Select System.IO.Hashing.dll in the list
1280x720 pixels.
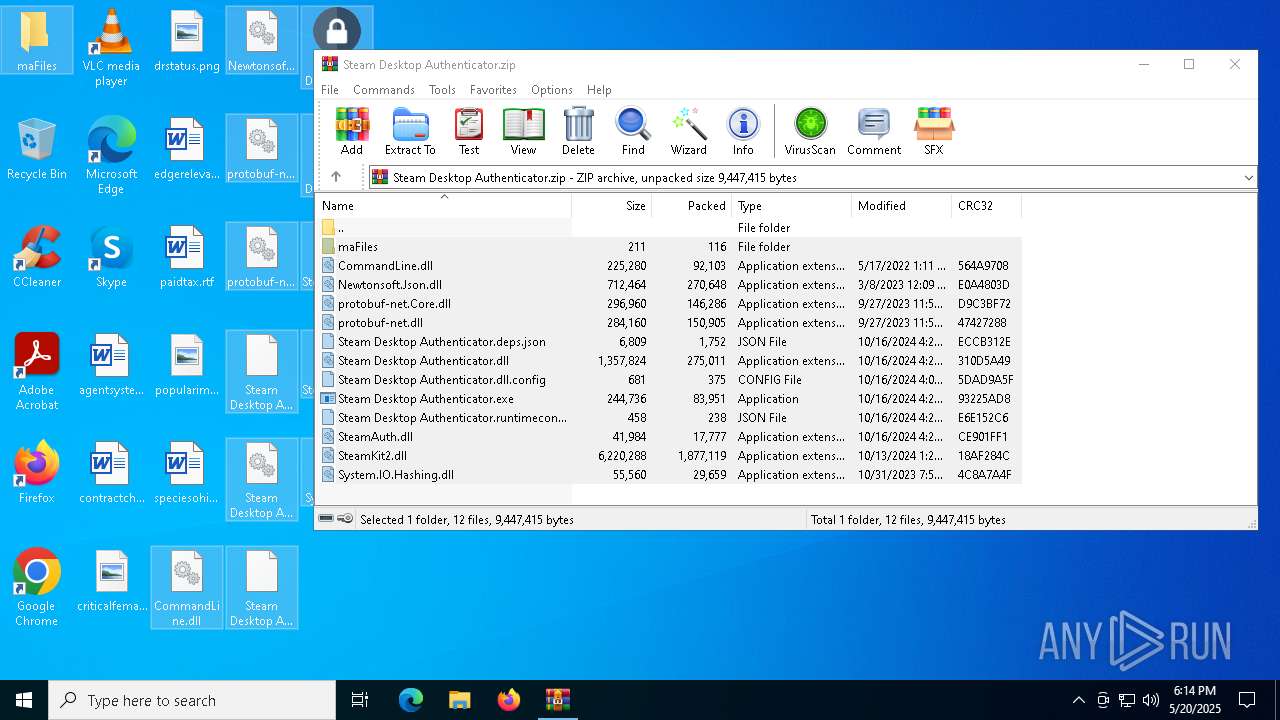[669, 475]
